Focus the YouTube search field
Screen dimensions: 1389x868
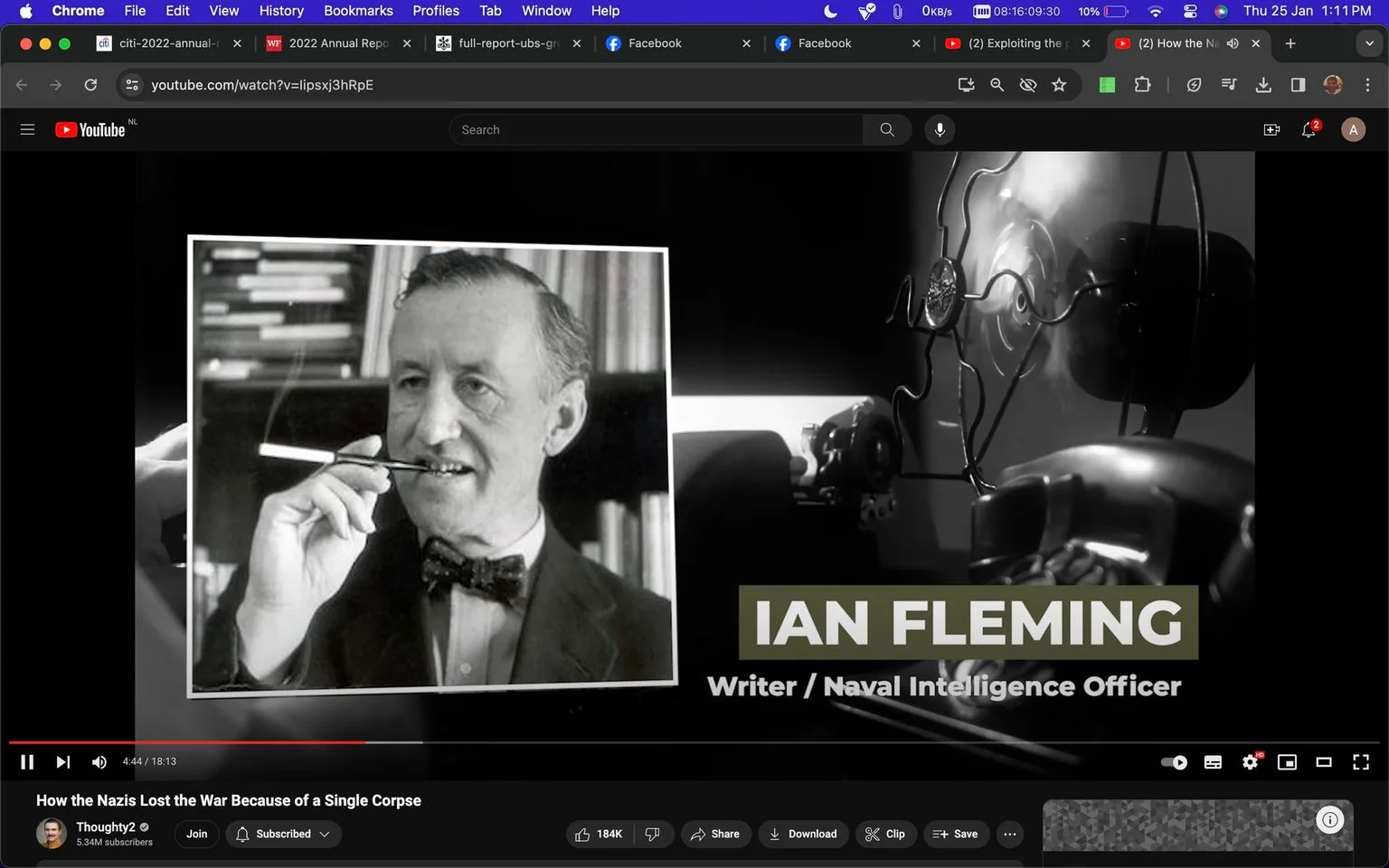656,129
